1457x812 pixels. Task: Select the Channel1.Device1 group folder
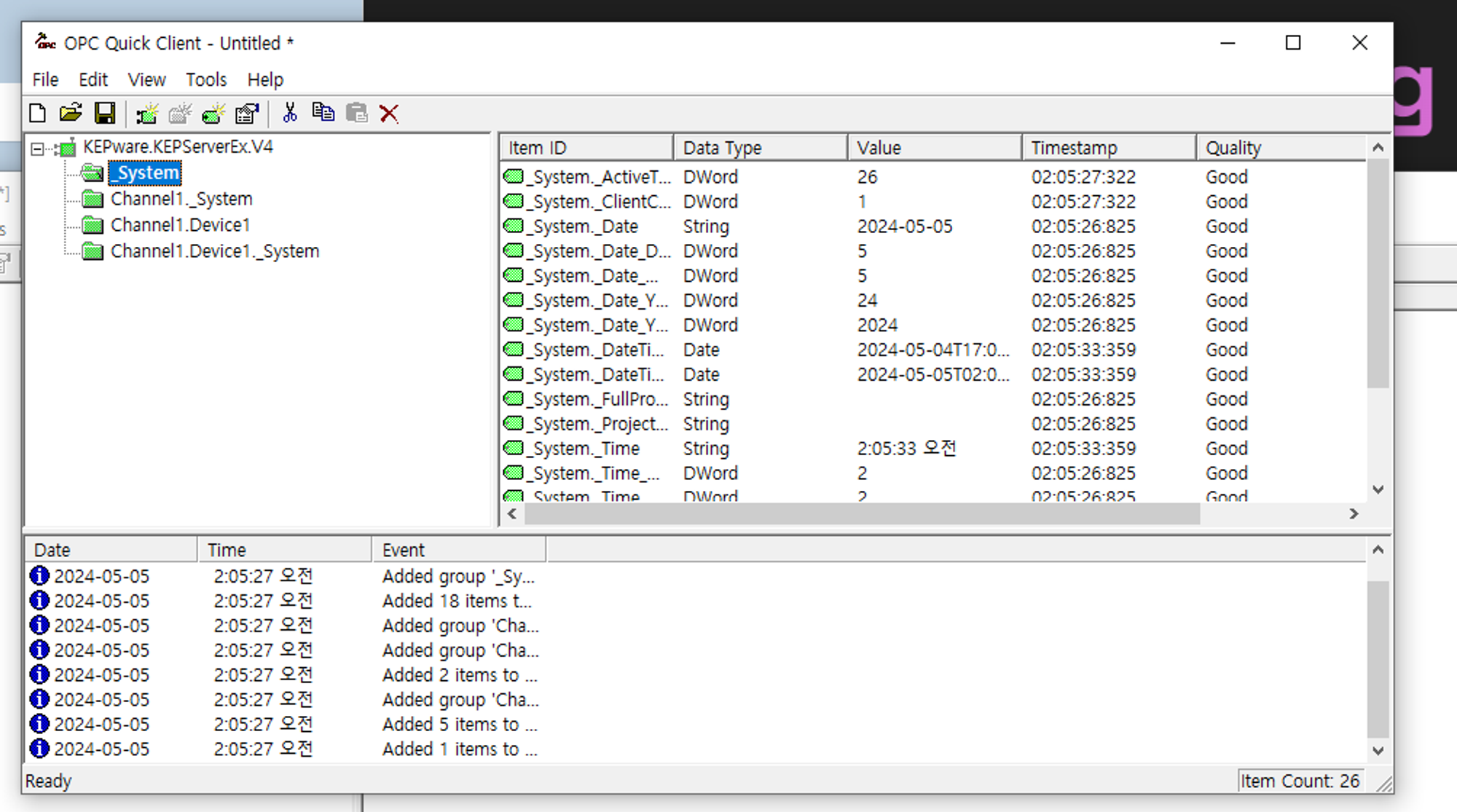pyautogui.click(x=180, y=225)
